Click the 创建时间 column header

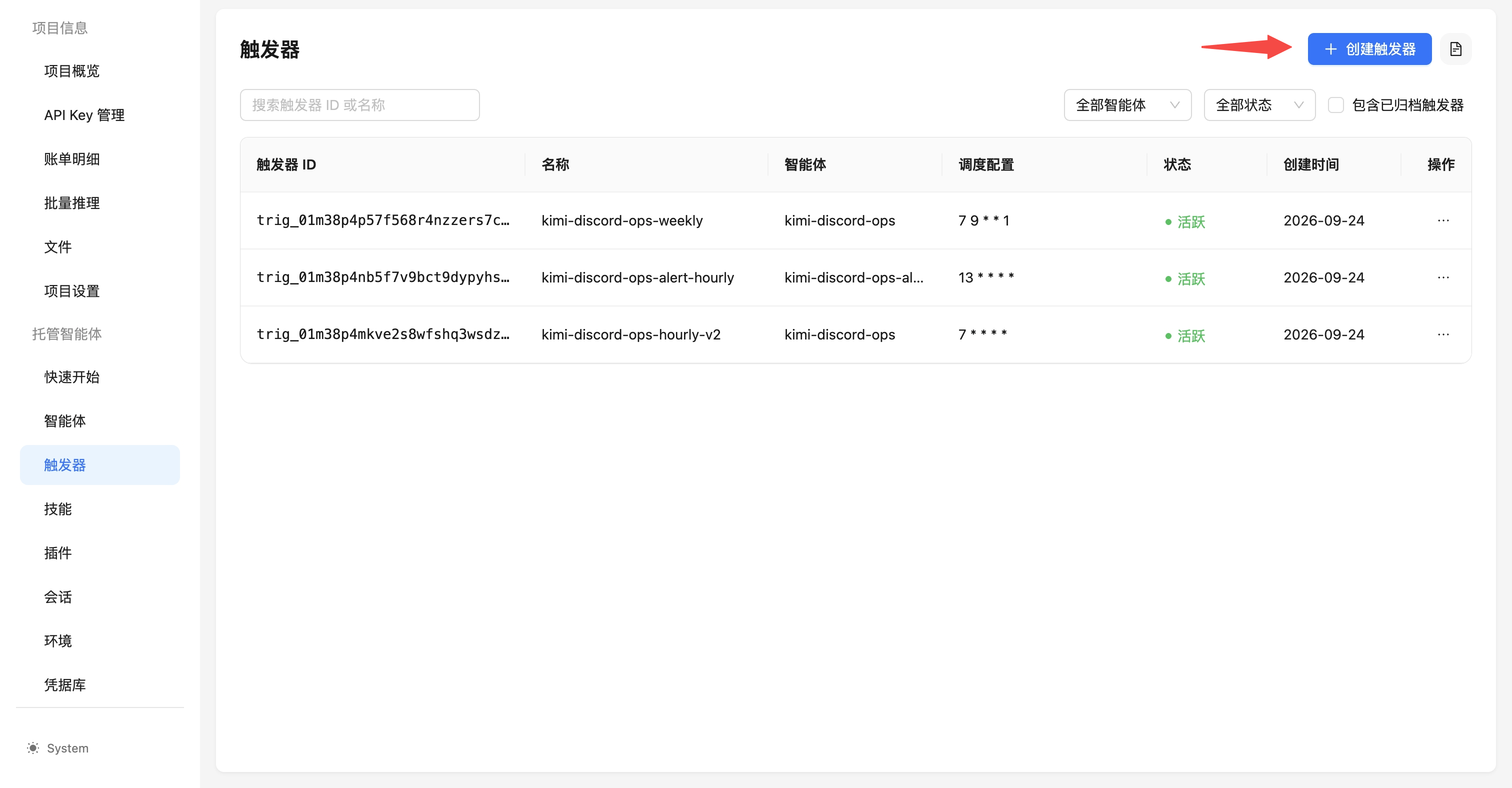click(1310, 165)
